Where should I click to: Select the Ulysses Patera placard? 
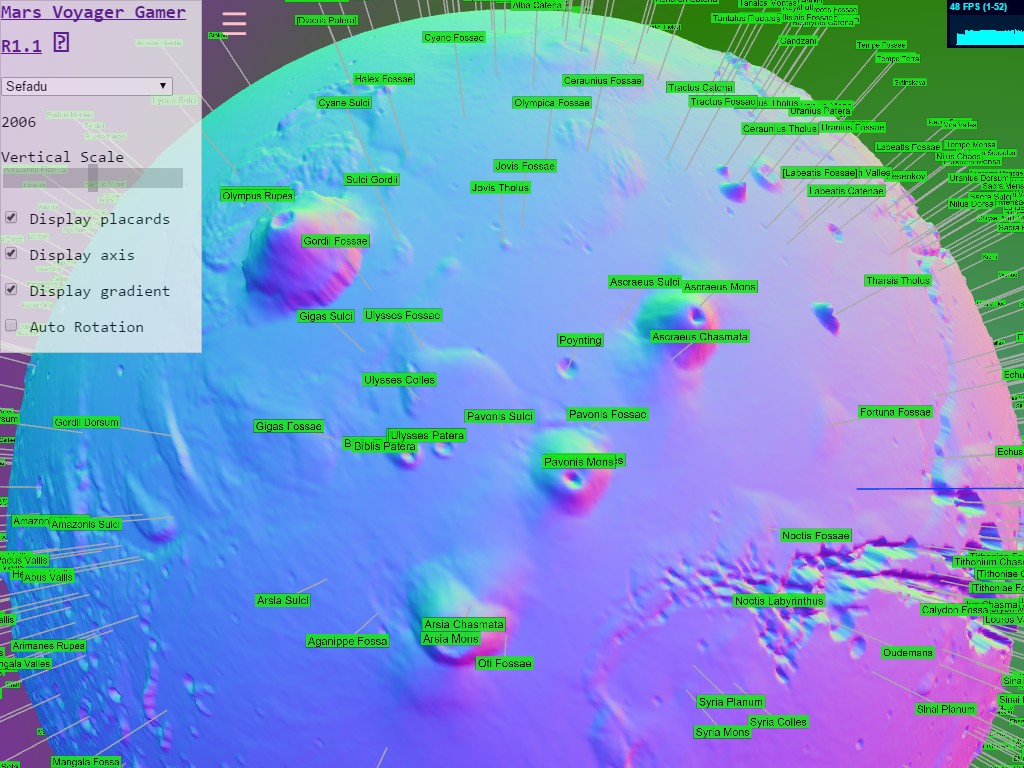click(427, 436)
